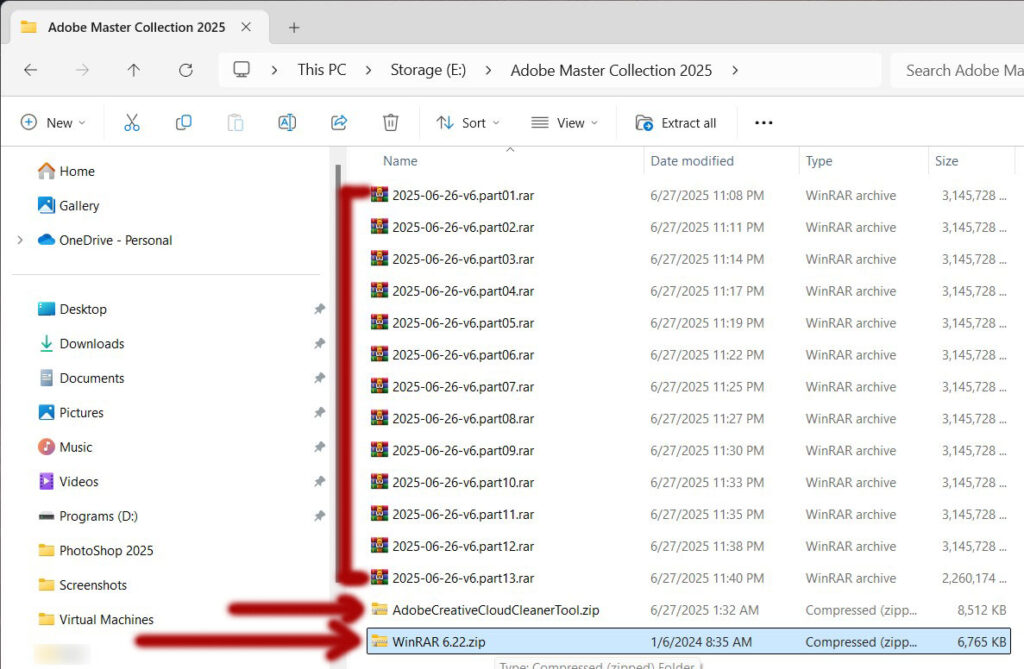Image resolution: width=1024 pixels, height=669 pixels.
Task: Click the Desktop icon in sidebar
Action: [46, 309]
